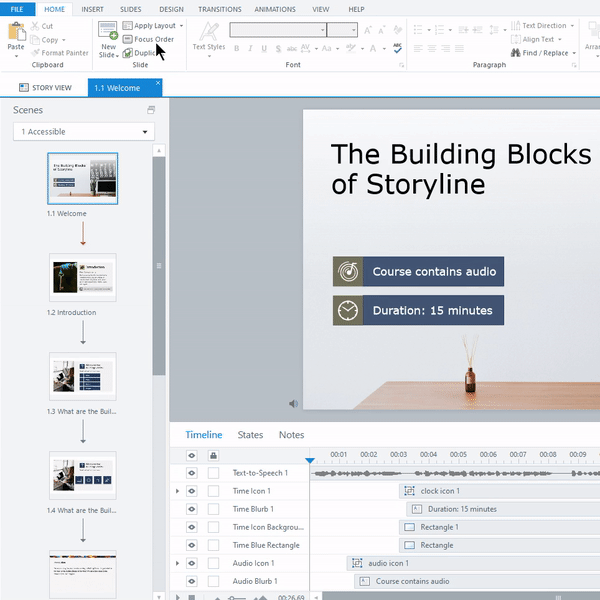Select the 1.2 Introduction slide thumbnail
Viewport: 600px width, 600px height.
(83, 277)
